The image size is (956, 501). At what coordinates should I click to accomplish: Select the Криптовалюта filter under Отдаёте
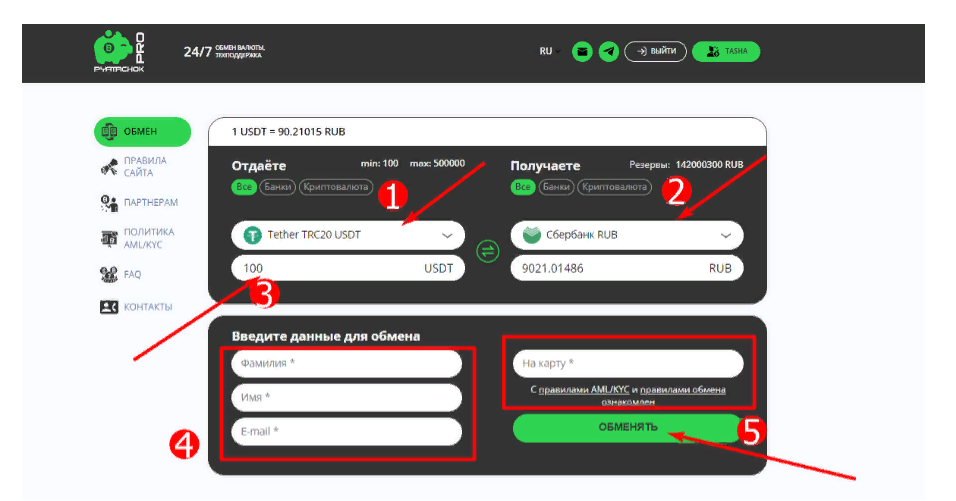click(332, 187)
